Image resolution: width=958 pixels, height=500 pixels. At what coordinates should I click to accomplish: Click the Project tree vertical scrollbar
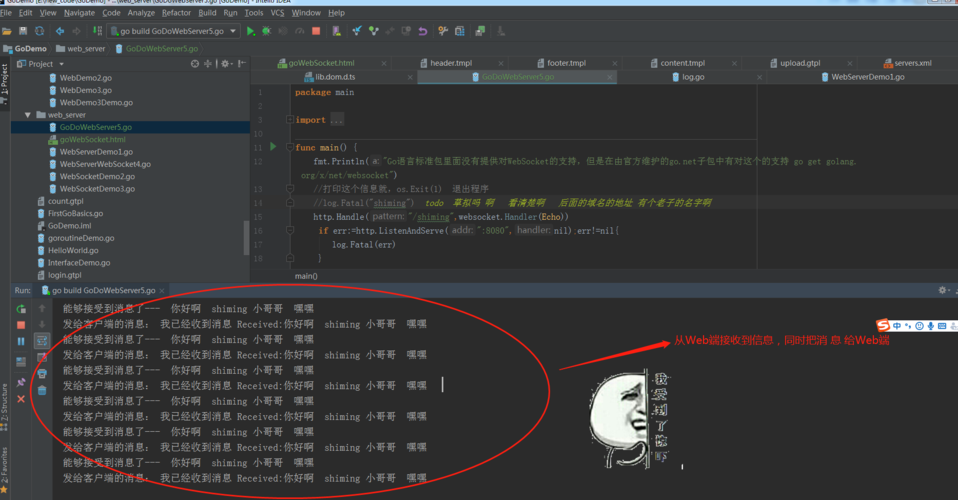point(246,237)
